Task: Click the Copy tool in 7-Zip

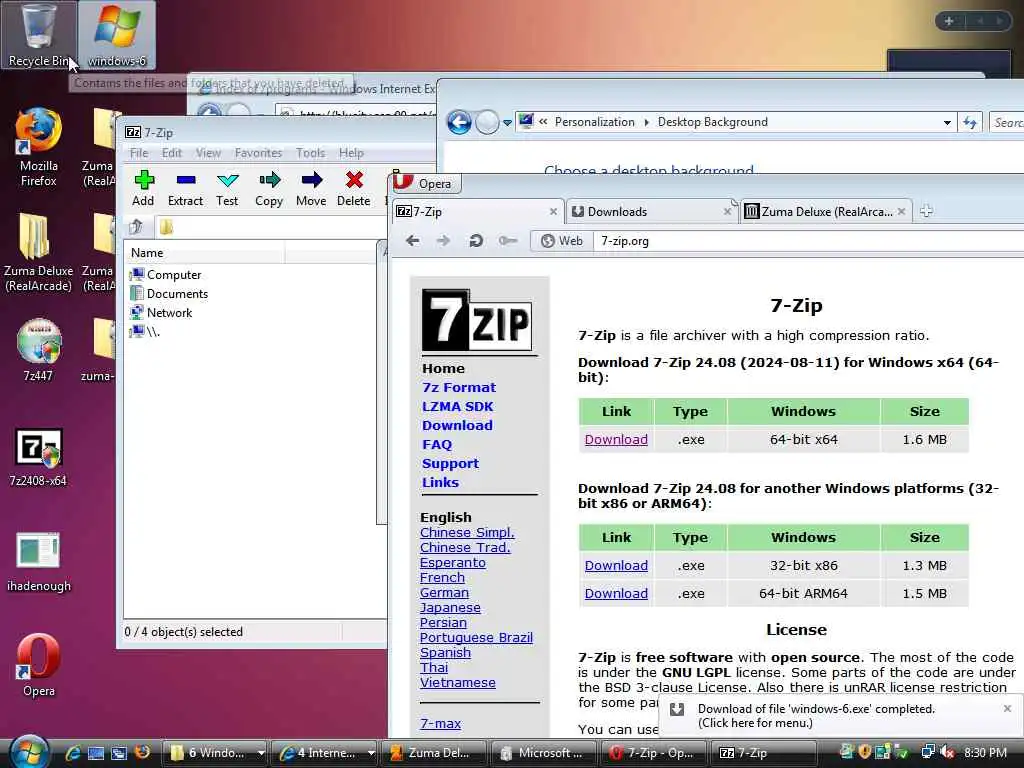Action: point(269,188)
